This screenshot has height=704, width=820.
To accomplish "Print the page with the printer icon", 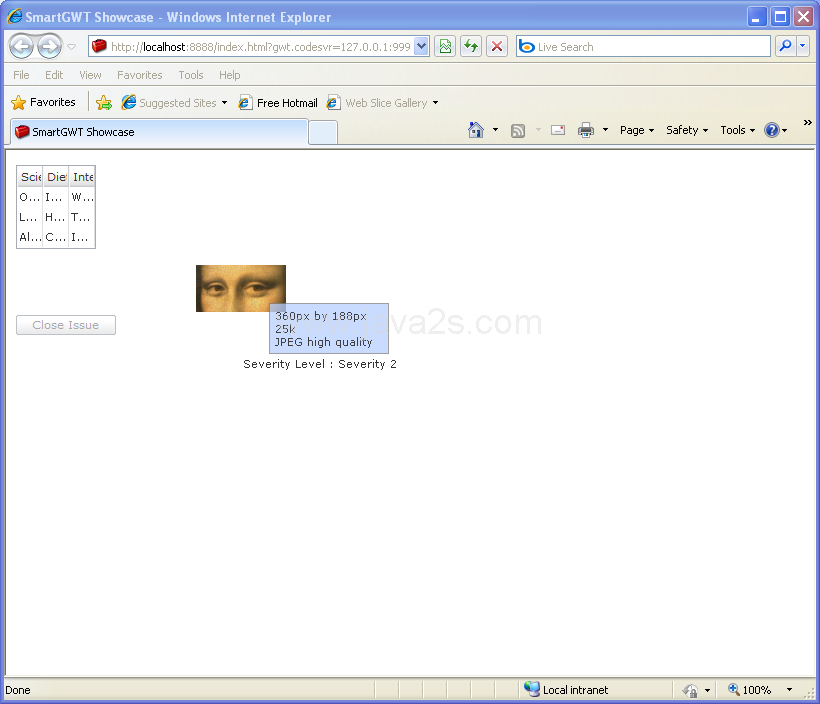I will [x=586, y=130].
